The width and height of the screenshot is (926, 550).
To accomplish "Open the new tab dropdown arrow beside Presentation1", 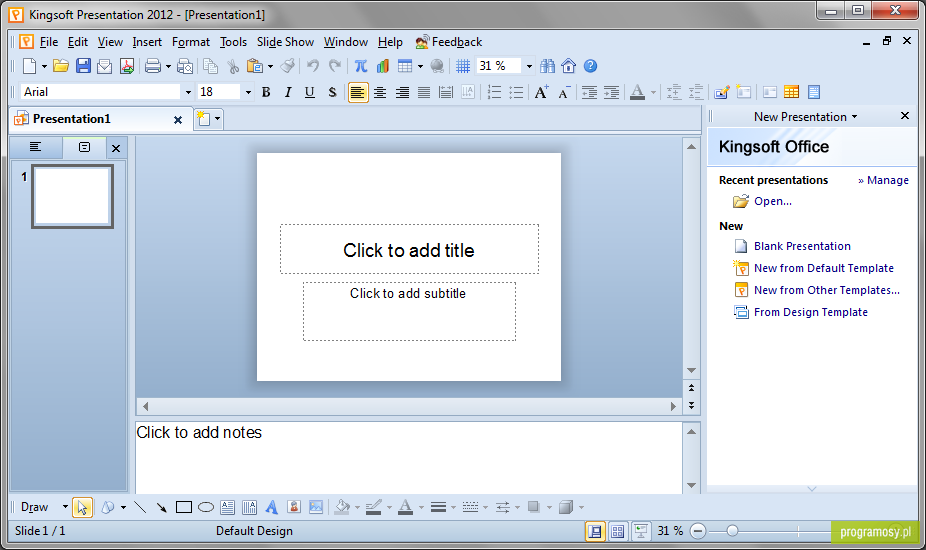I will point(217,119).
